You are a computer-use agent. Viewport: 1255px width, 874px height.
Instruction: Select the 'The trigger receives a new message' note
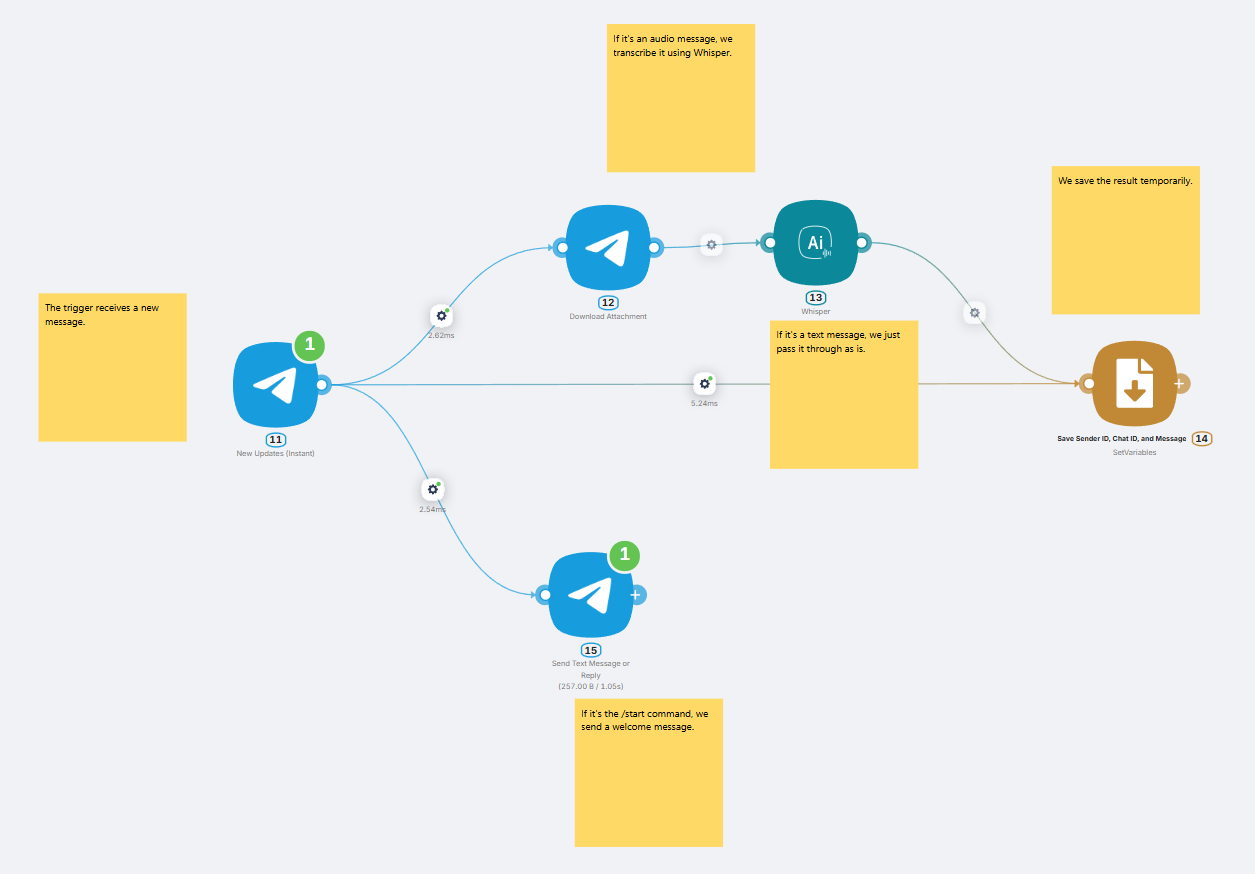(x=112, y=367)
